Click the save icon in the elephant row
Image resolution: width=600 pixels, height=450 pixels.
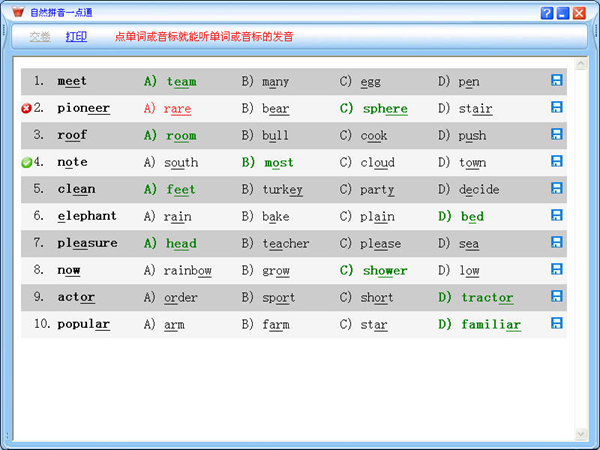(556, 215)
